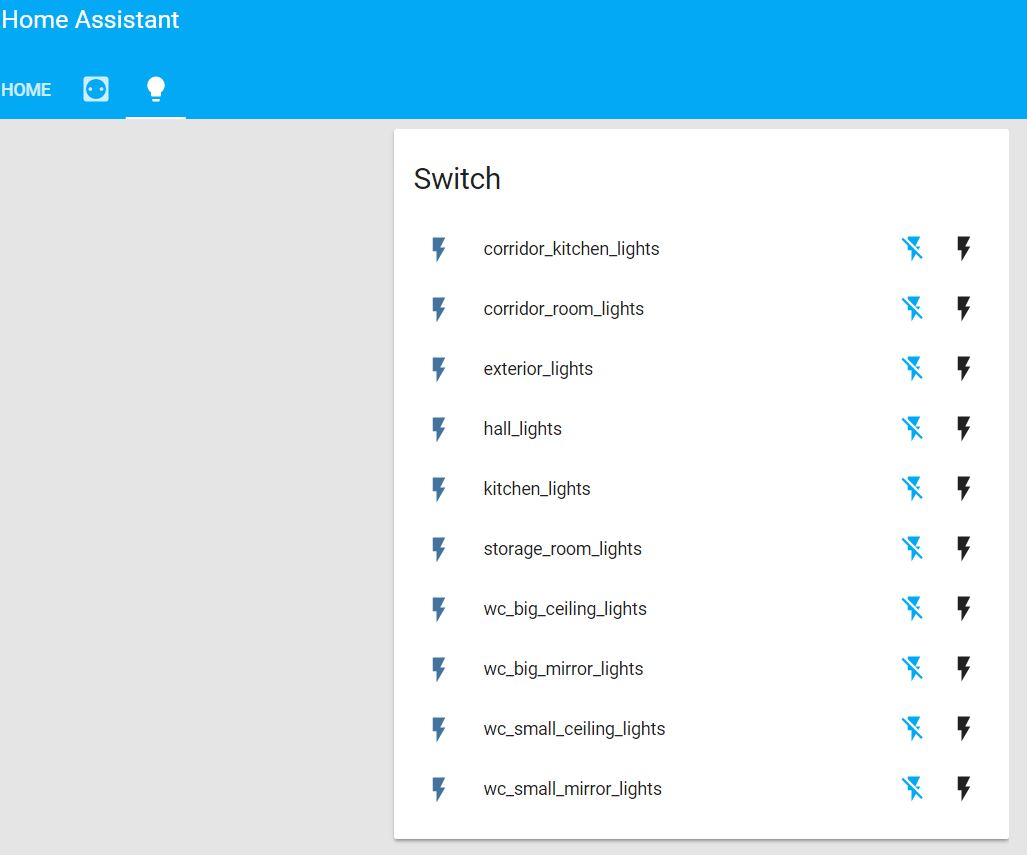The image size is (1027, 855).
Task: Click the wc_big_ceiling_lights entity icon
Action: (x=438, y=609)
